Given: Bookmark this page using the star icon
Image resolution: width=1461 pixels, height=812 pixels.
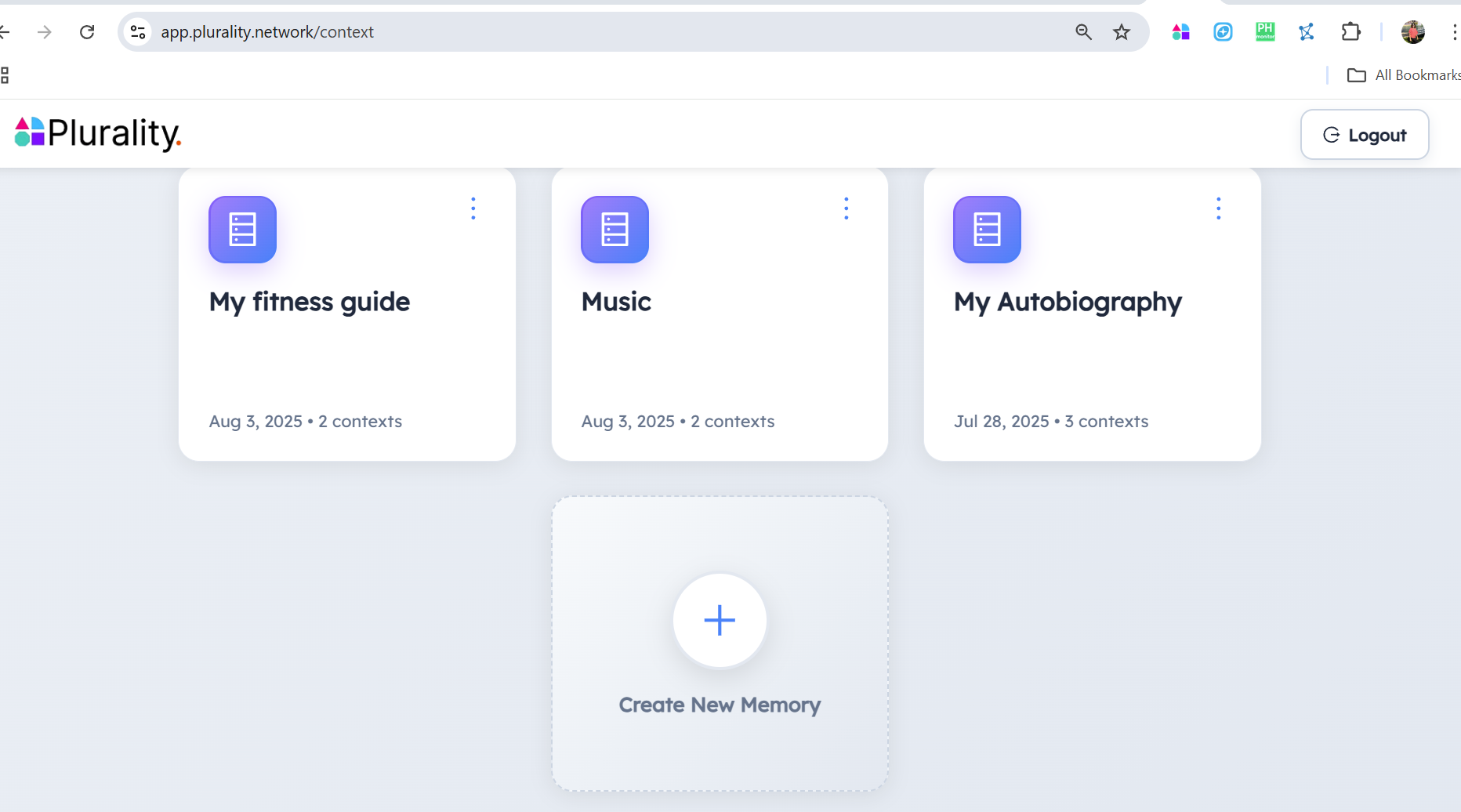Looking at the screenshot, I should coord(1122,31).
